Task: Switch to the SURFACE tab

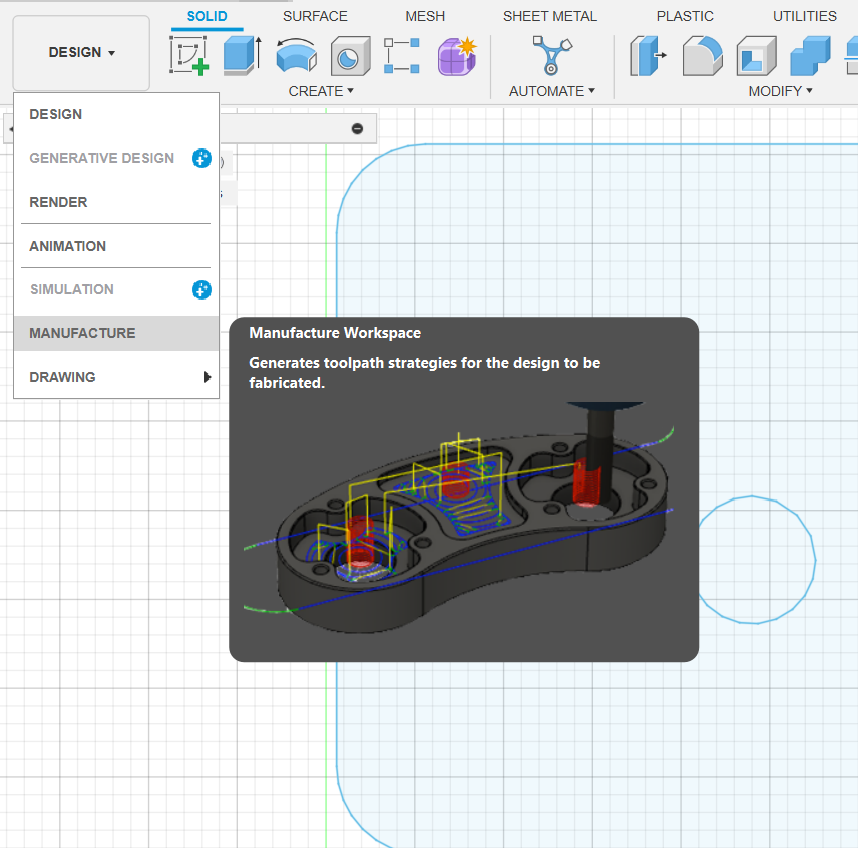Action: coord(315,16)
